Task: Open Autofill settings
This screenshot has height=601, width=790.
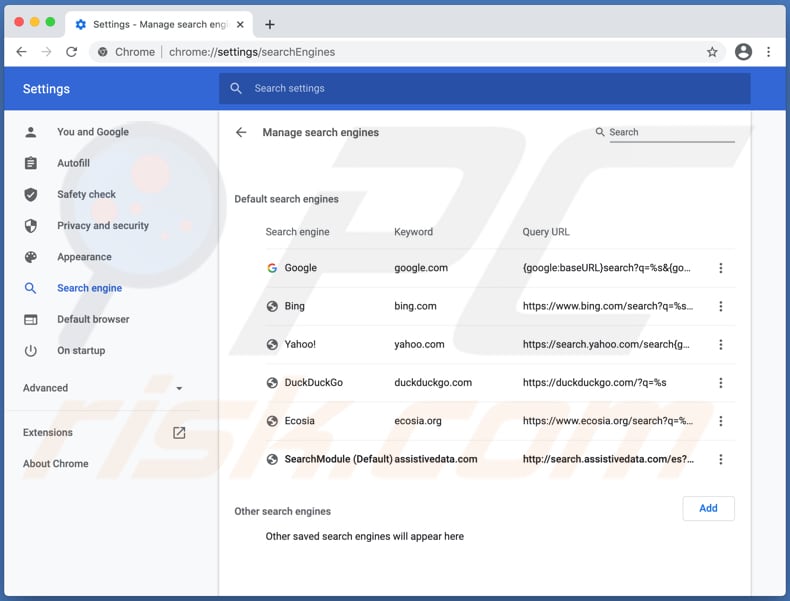Action: 74,163
